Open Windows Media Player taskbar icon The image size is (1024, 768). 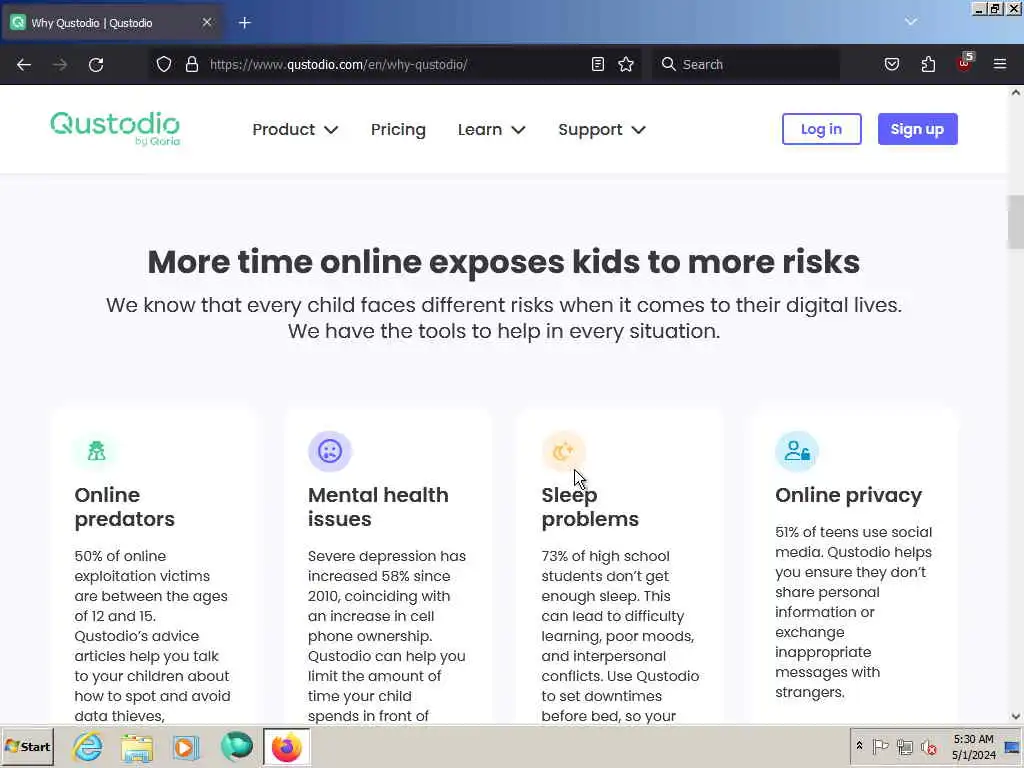pyautogui.click(x=185, y=747)
